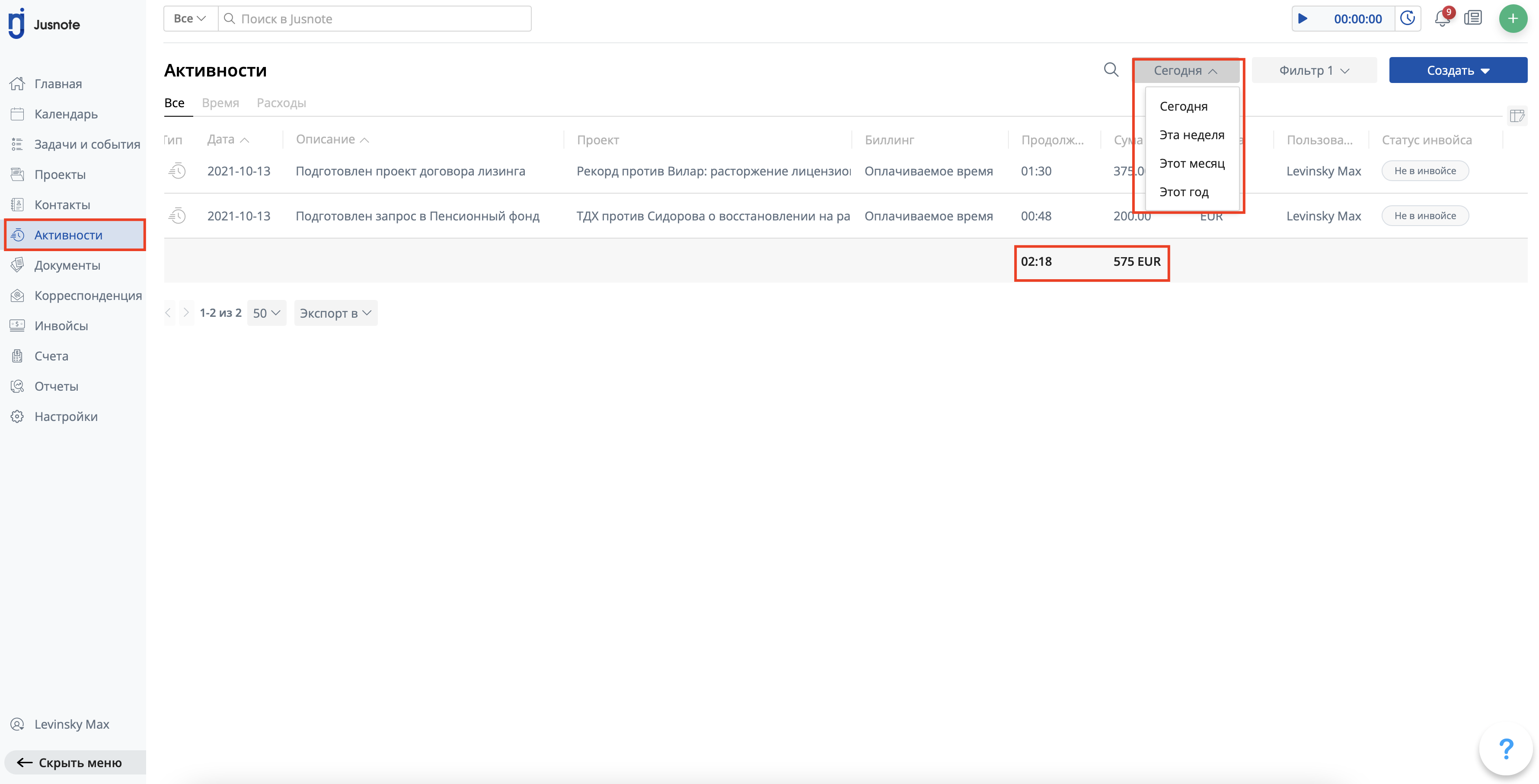This screenshot has height=784, width=1539.
Task: Sort by the Описание column
Action: (x=332, y=139)
